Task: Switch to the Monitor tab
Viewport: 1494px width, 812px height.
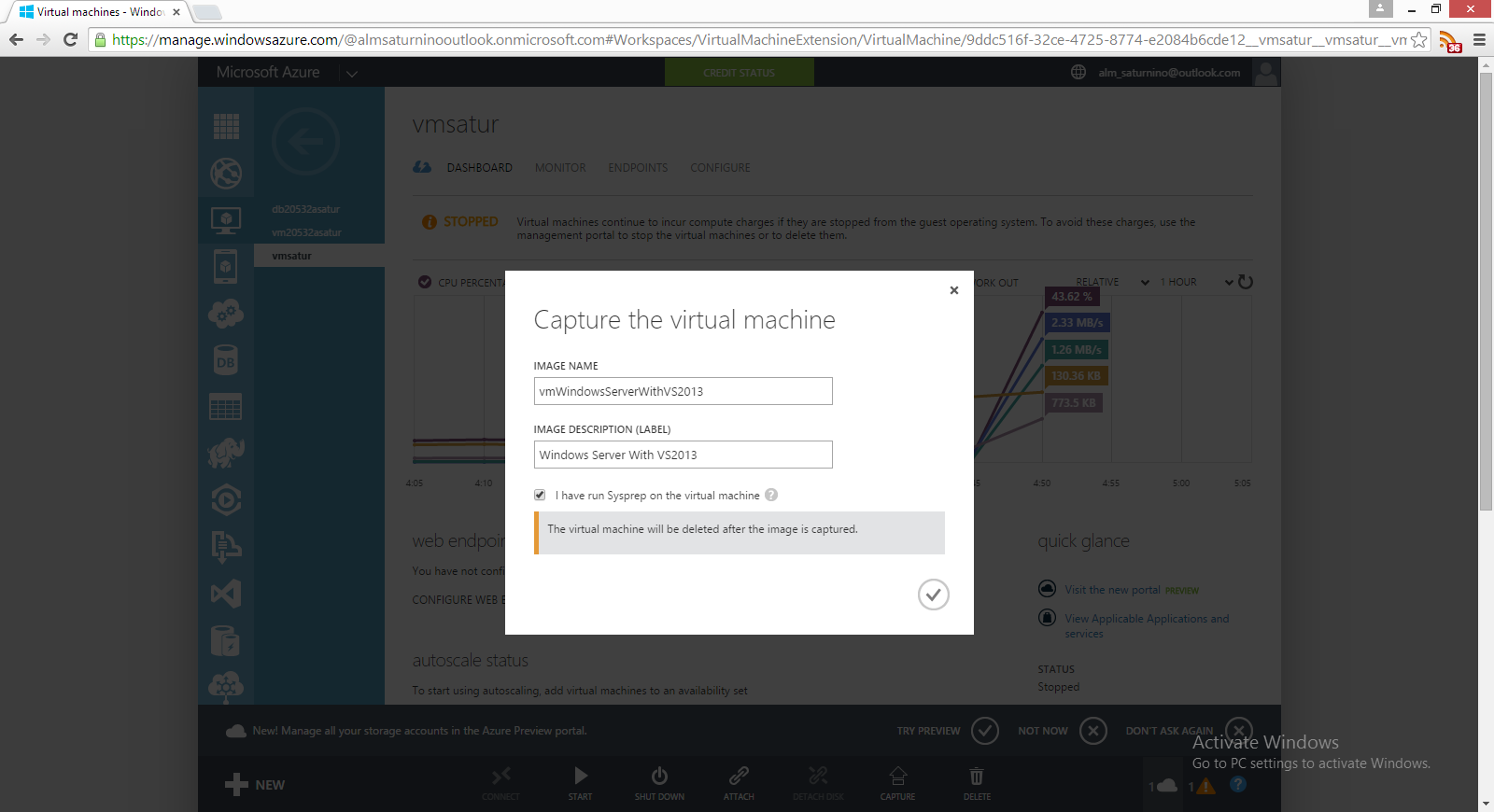Action: coord(560,168)
